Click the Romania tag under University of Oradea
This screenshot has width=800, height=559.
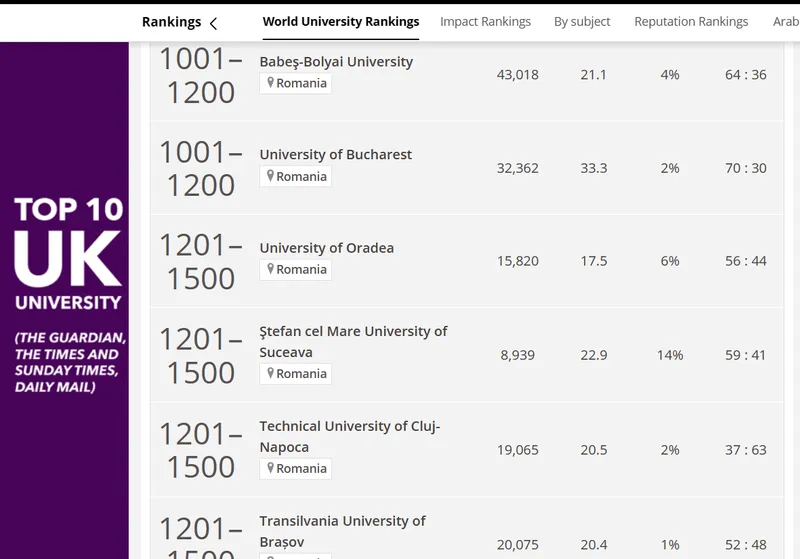click(x=301, y=269)
